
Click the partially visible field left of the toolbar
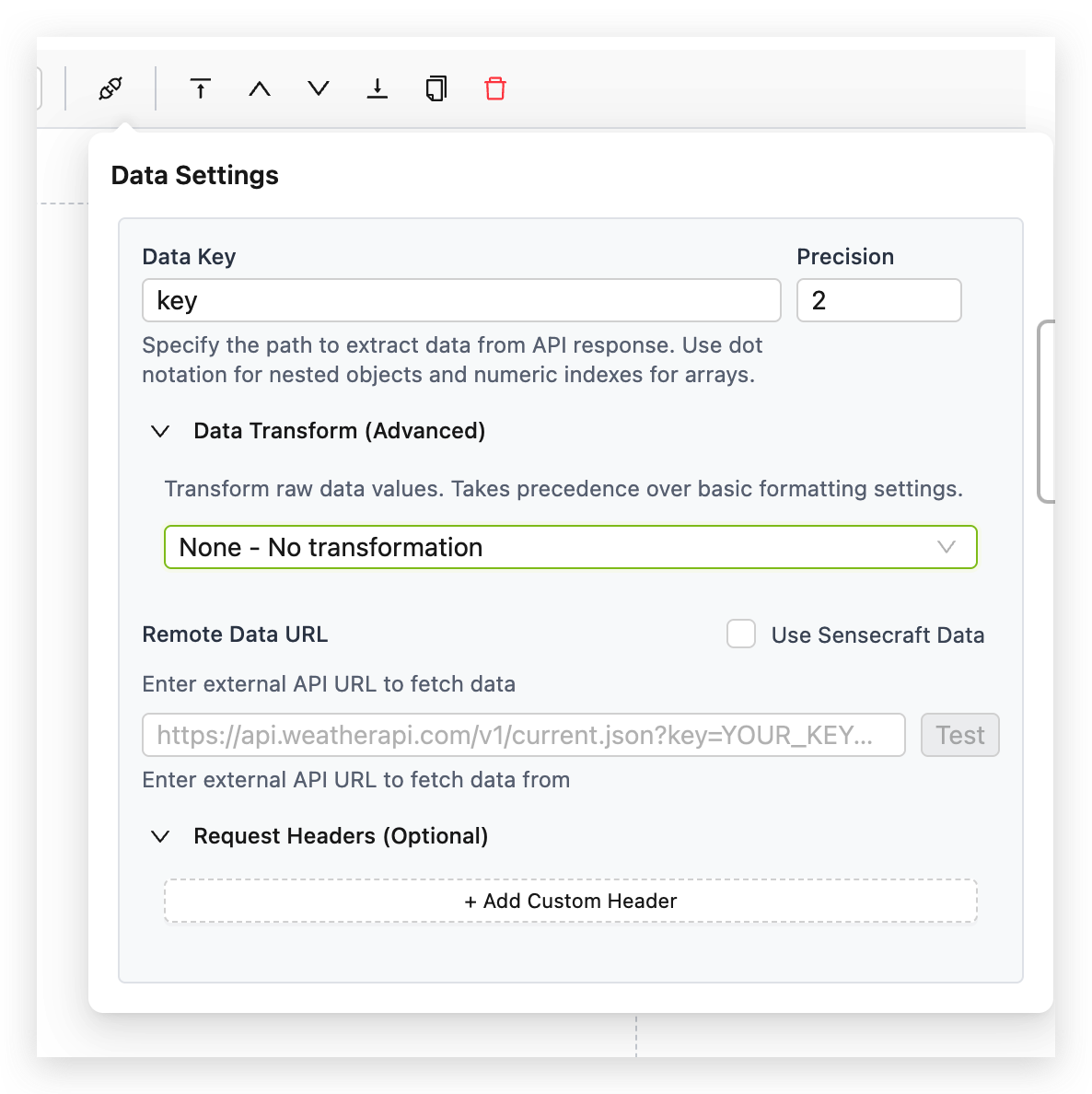click(x=39, y=88)
